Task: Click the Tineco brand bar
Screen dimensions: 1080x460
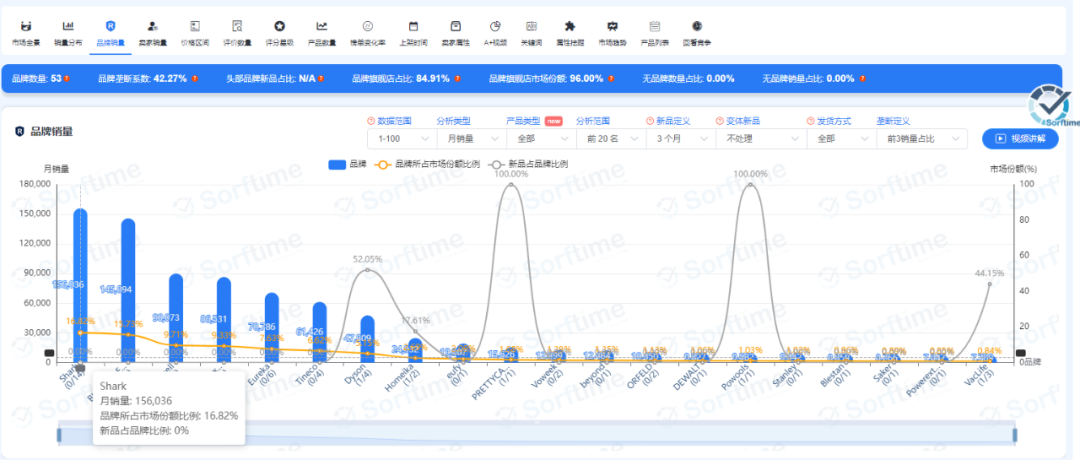Action: 320,332
